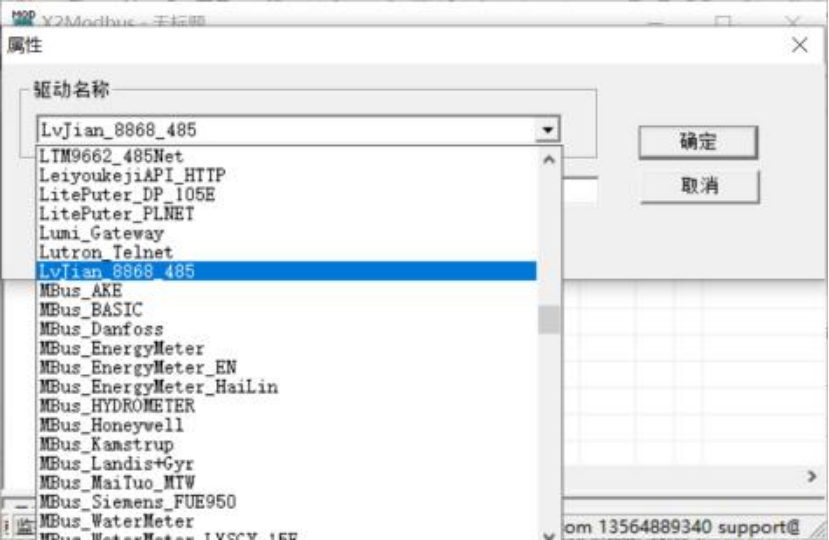Select MBus_WaterMeter entry
Viewport: 829px width, 540px height.
pyautogui.click(x=287, y=521)
